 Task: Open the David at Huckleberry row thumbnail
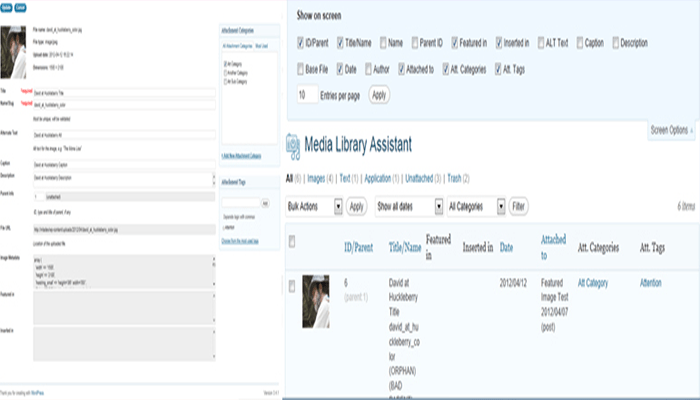click(x=316, y=301)
